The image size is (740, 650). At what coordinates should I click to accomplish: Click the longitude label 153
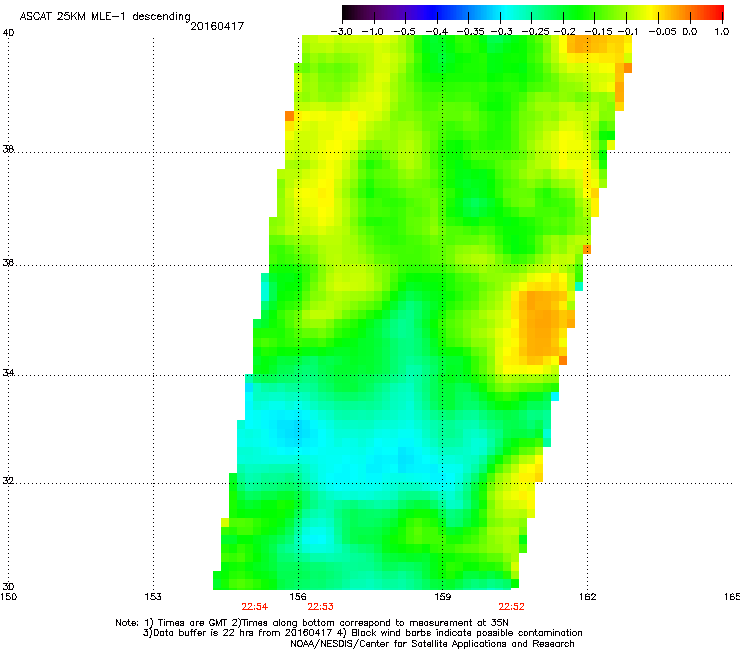153,597
